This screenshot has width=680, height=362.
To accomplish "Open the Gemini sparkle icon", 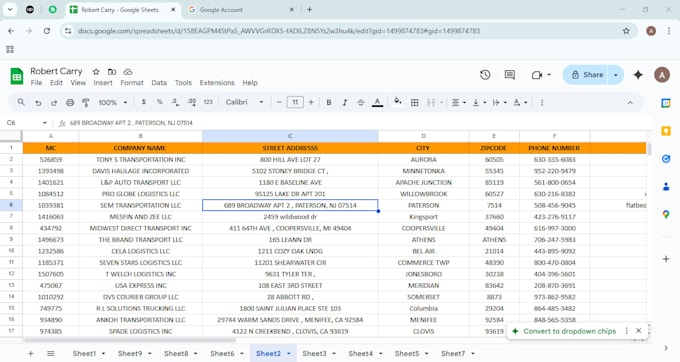I will tap(638, 75).
